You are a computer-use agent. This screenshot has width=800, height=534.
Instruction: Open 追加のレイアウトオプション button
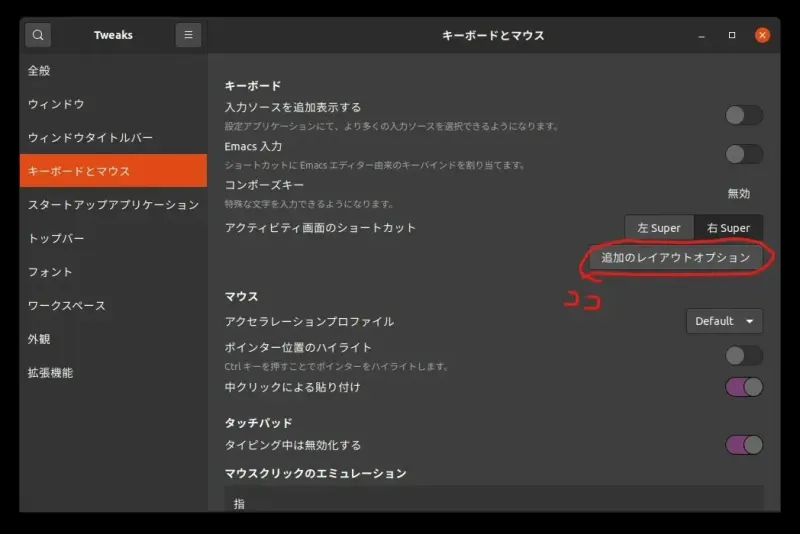click(x=675, y=258)
